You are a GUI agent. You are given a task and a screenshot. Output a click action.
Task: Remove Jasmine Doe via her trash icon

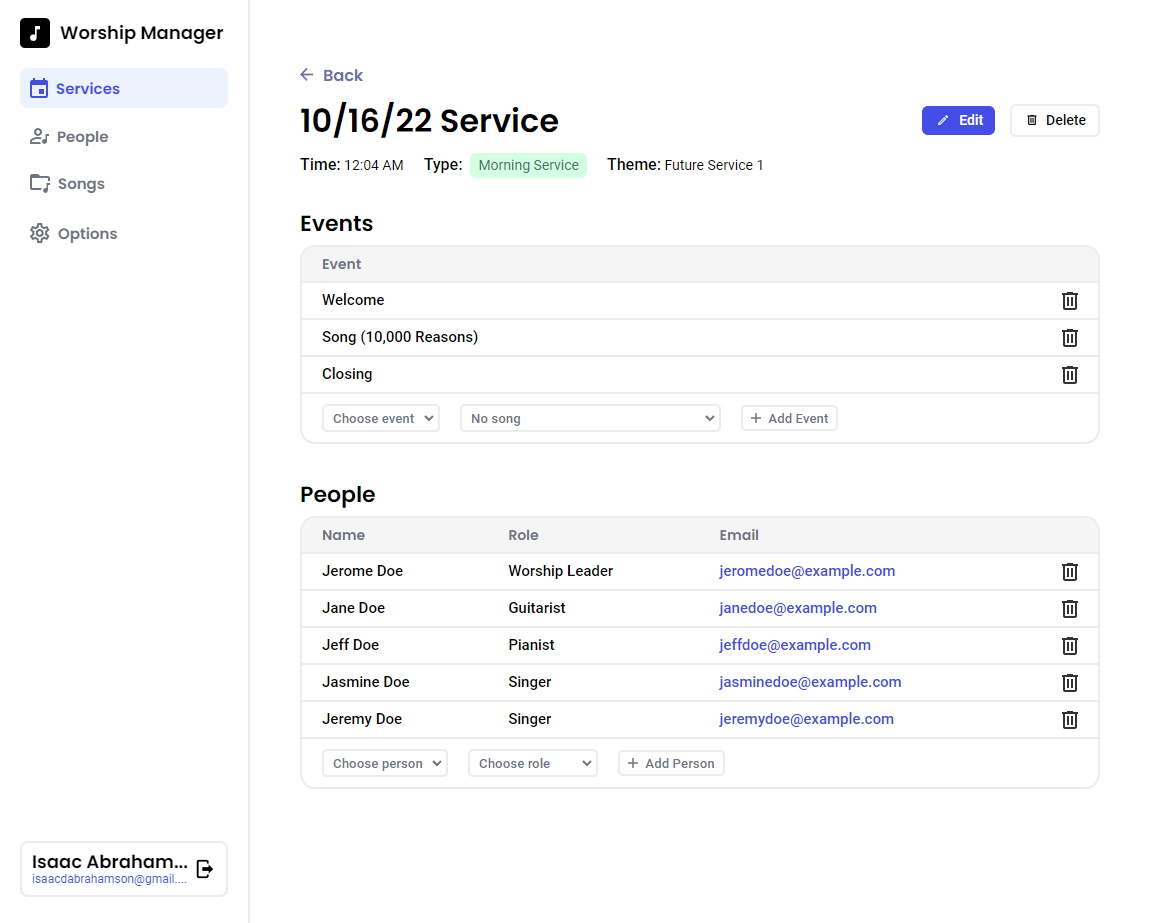[x=1069, y=682]
